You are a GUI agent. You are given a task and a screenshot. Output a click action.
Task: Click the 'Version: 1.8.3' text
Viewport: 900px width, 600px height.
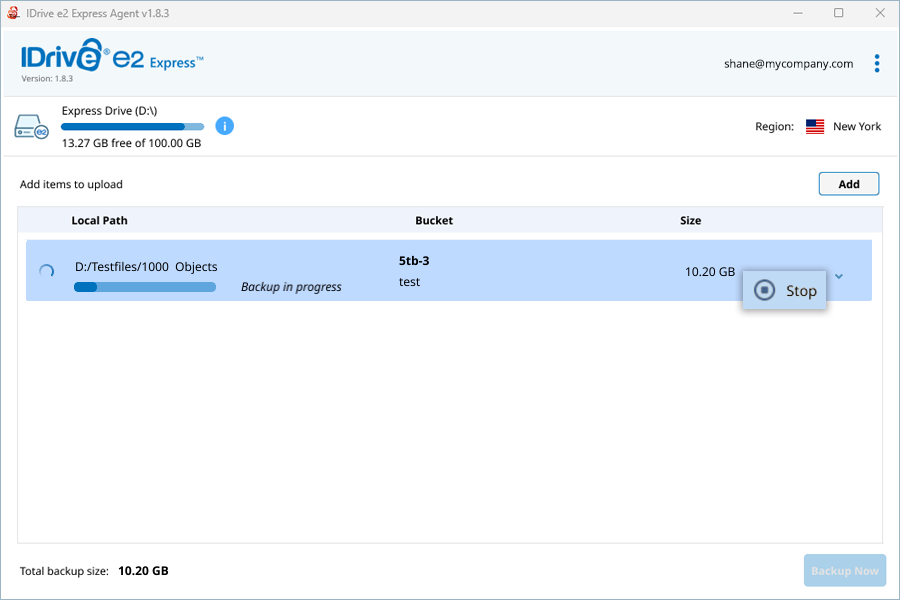47,79
